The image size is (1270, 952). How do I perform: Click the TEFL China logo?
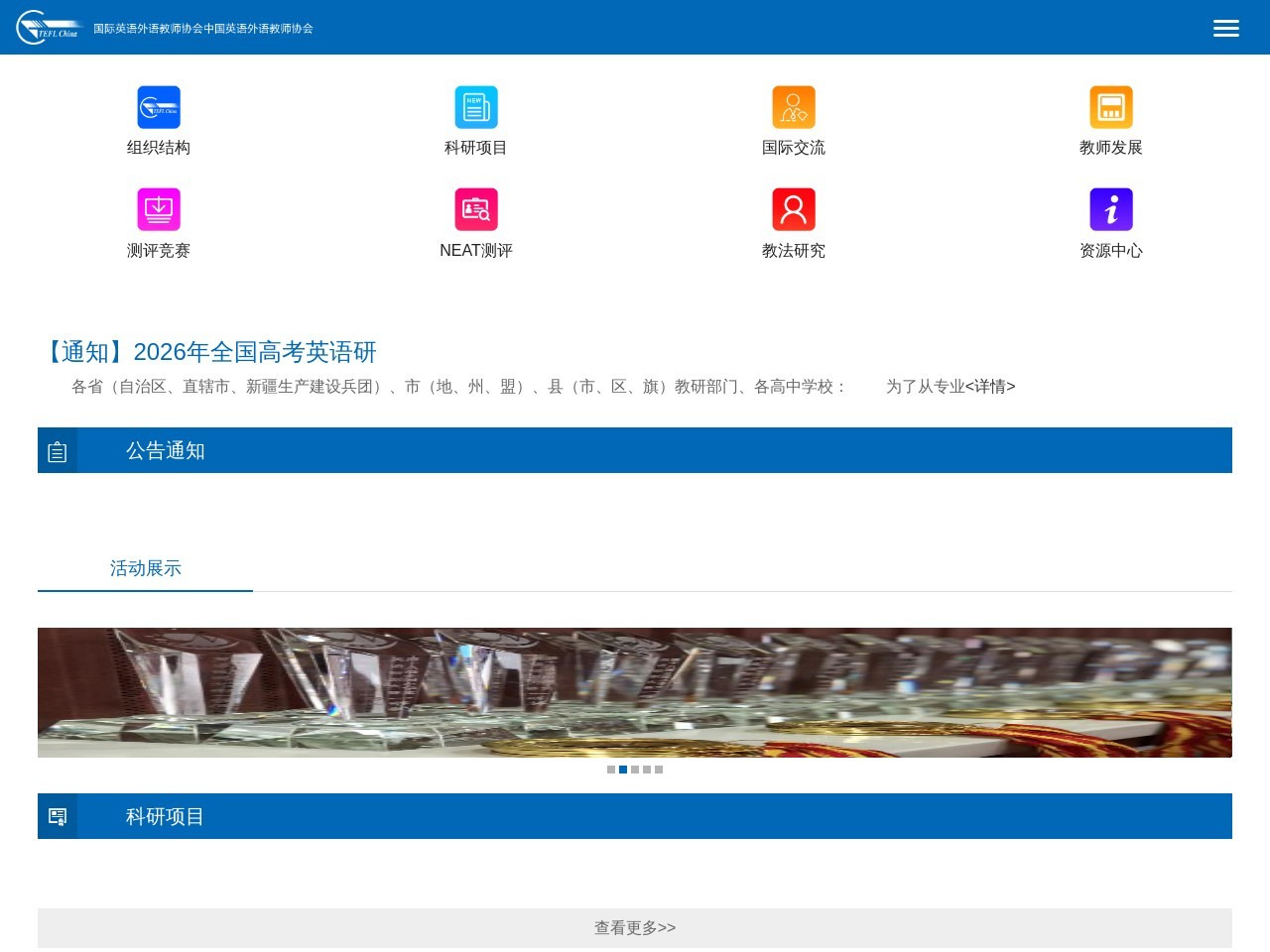(48, 28)
